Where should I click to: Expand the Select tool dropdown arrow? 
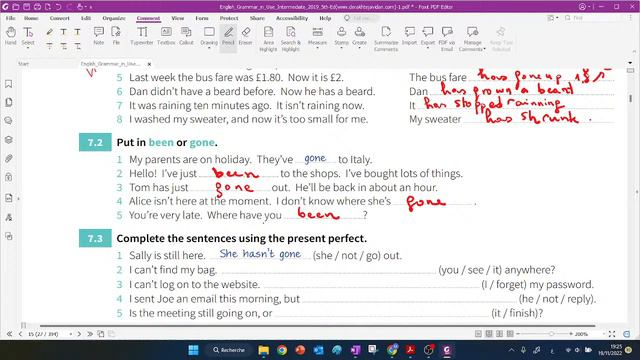point(28,48)
